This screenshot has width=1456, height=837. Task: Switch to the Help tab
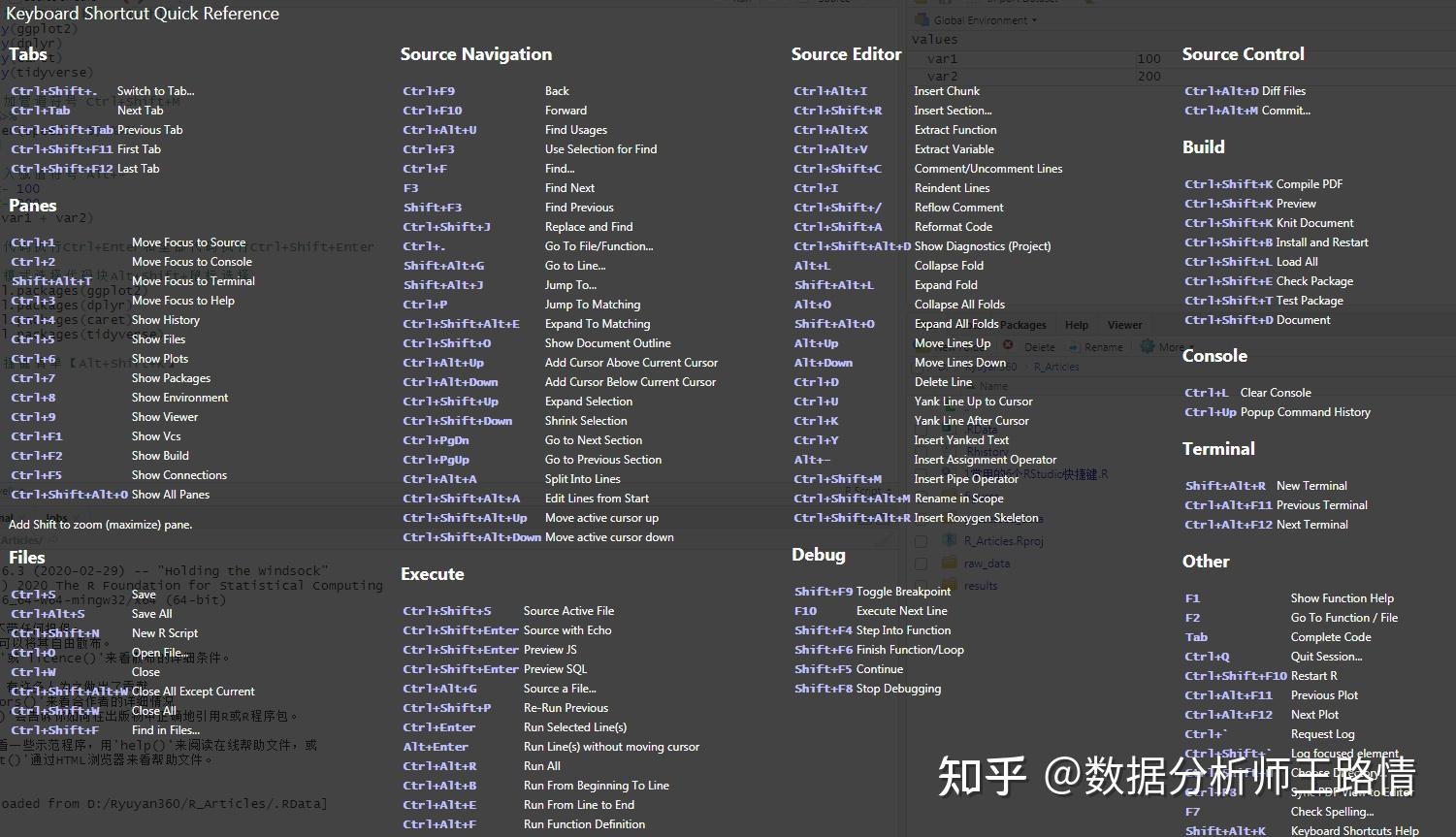click(1077, 325)
